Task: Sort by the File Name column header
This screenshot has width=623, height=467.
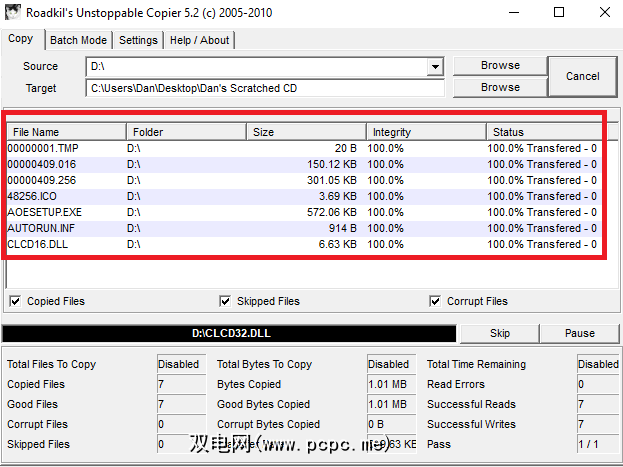Action: (66, 132)
